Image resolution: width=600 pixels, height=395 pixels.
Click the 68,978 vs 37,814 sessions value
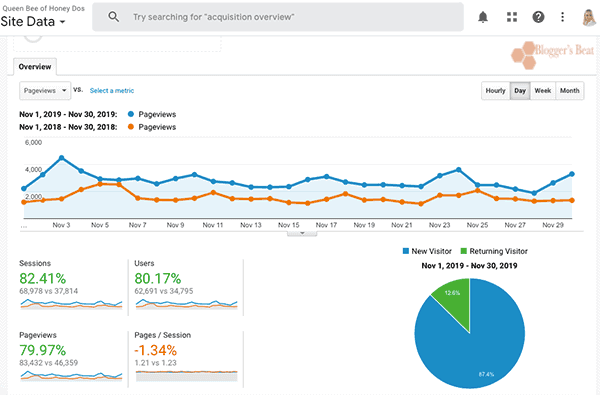point(49,291)
